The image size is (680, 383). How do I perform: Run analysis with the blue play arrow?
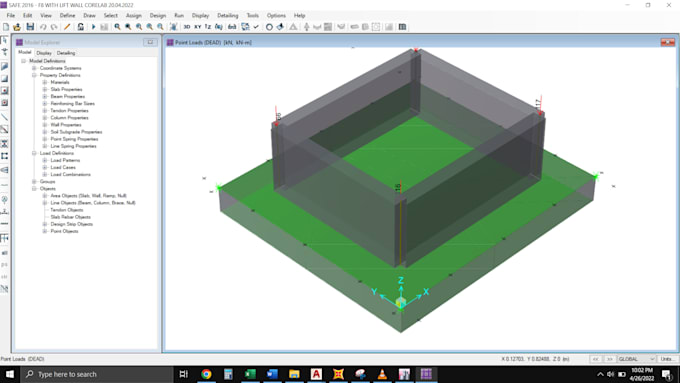coord(93,27)
